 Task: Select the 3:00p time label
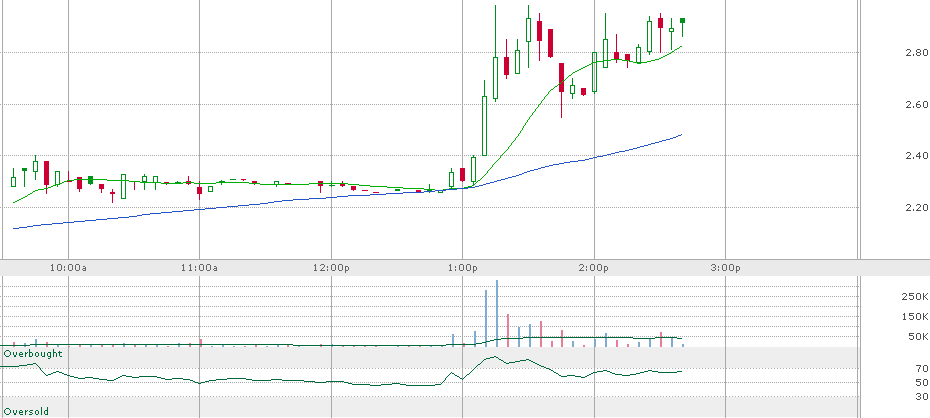click(x=726, y=267)
